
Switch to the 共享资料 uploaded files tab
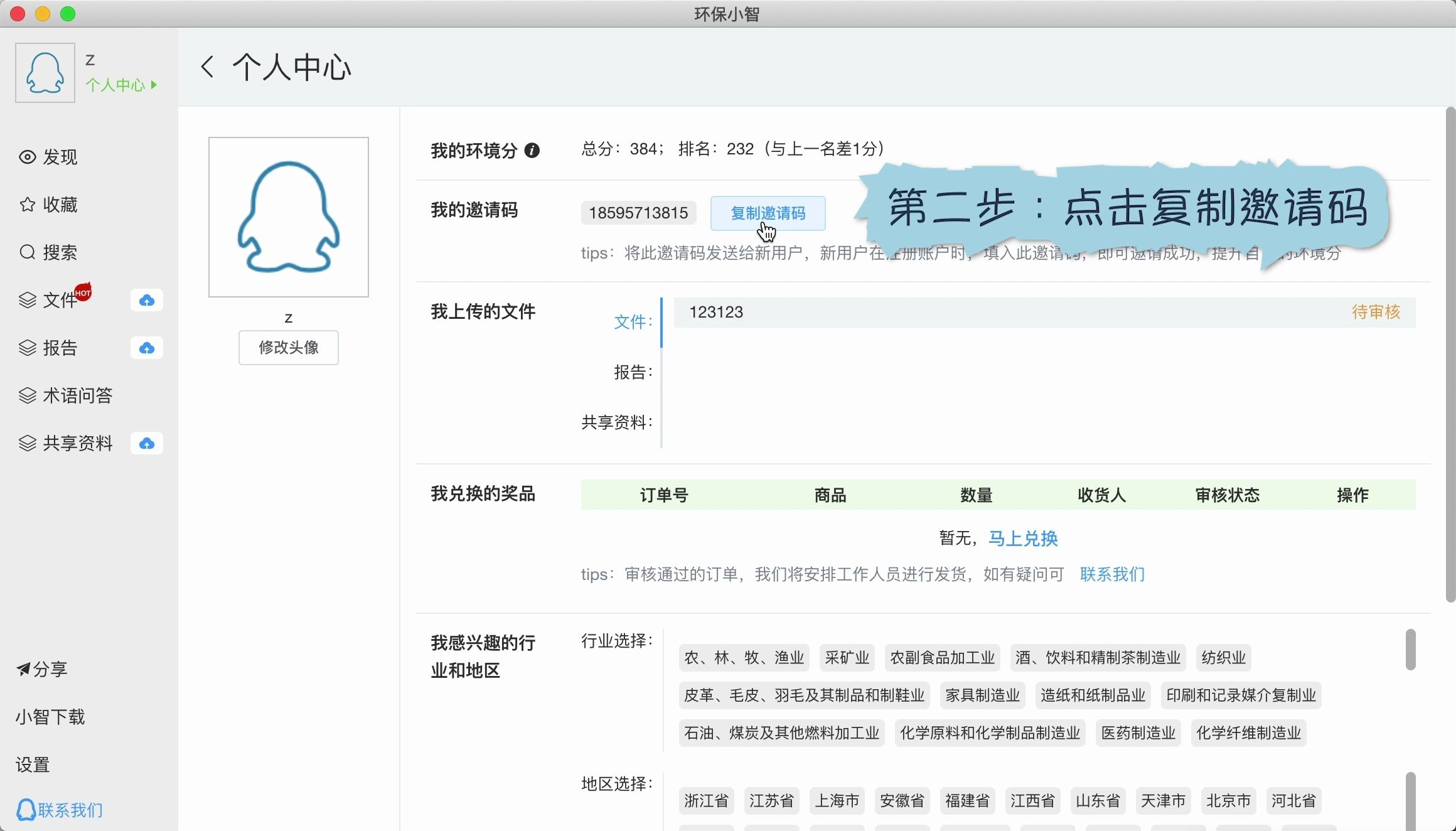tap(617, 422)
